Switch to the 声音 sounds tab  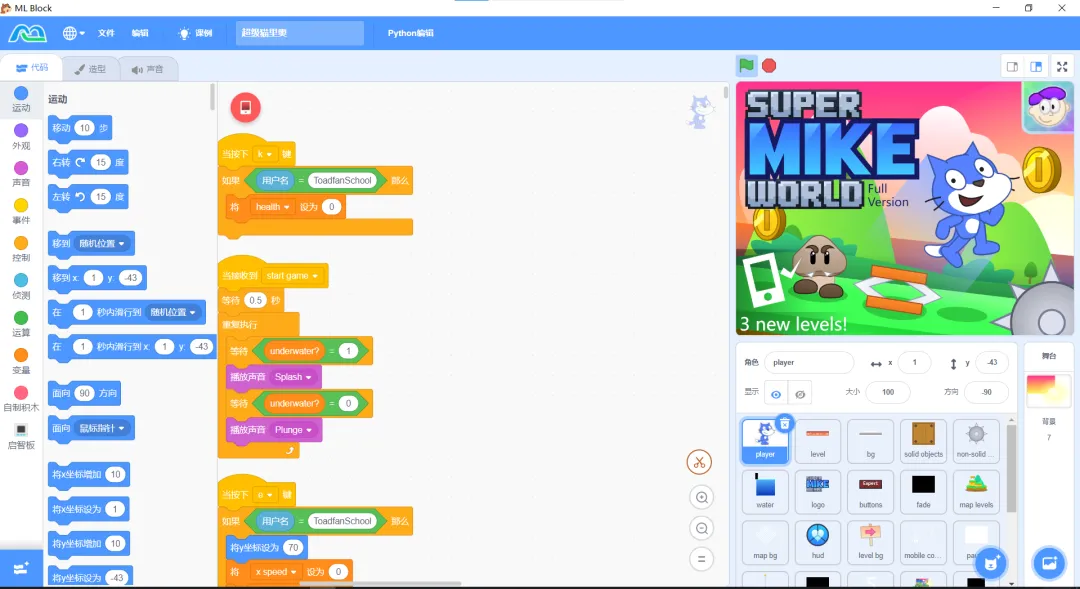point(147,69)
